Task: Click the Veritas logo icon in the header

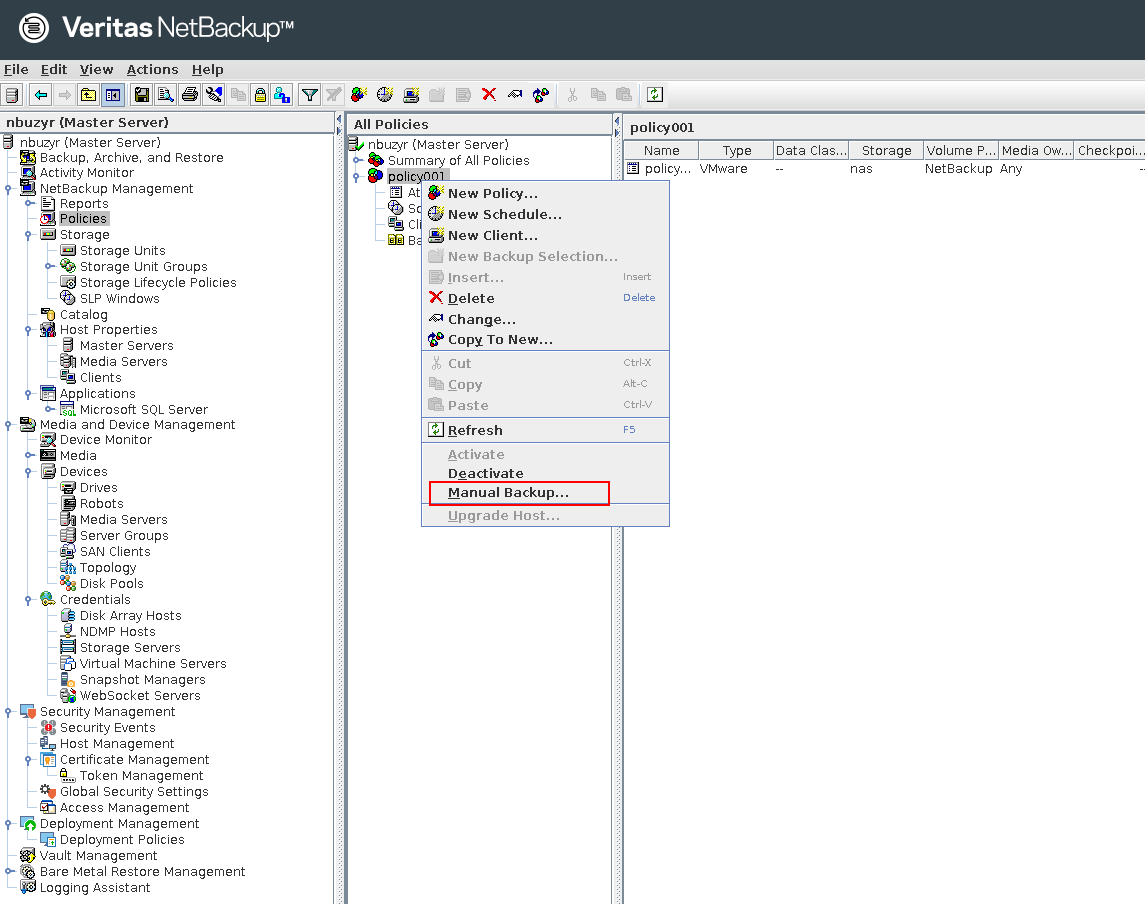Action: pos(34,28)
